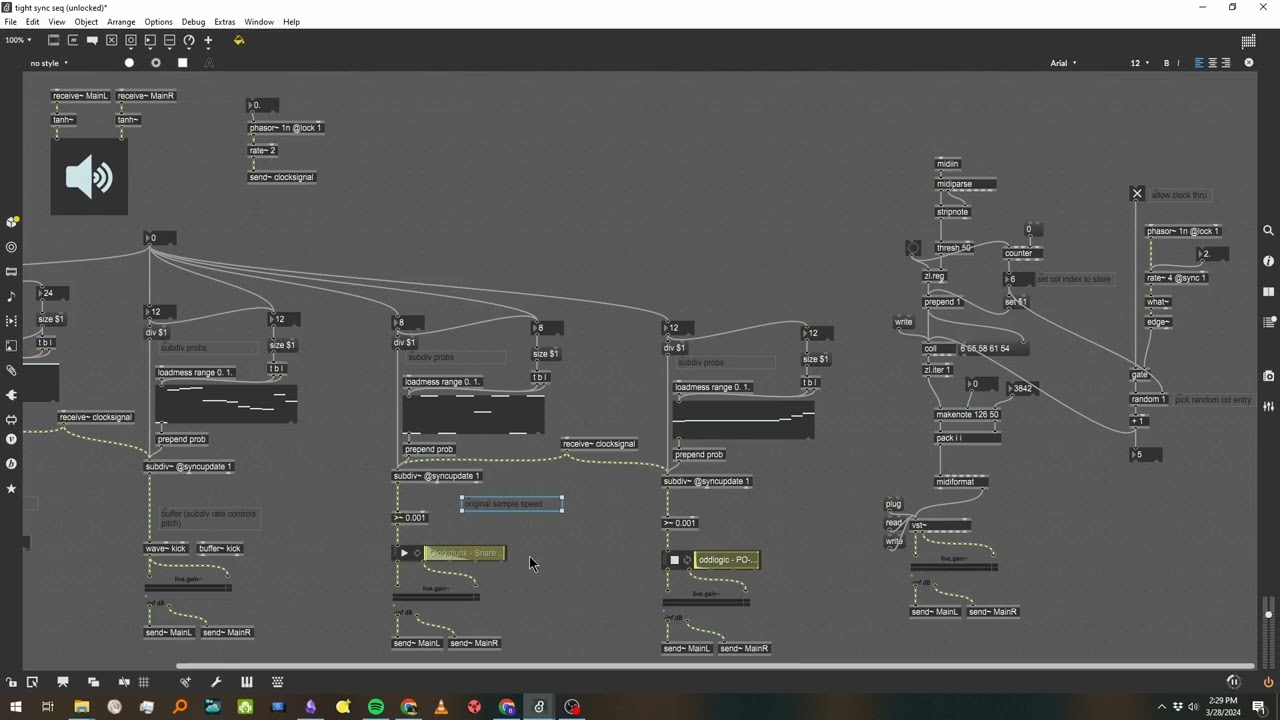The image size is (1280, 720).
Task: Click the live.gain~ slider under wave~ kick
Action: point(188,587)
